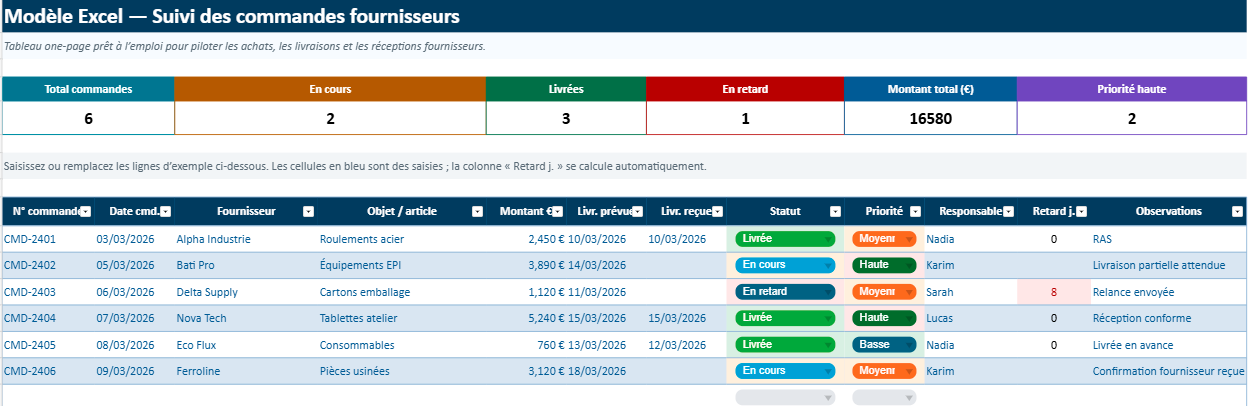This screenshot has width=1250, height=406.
Task: Click the Priorité header filter arrow
Action: [913, 212]
